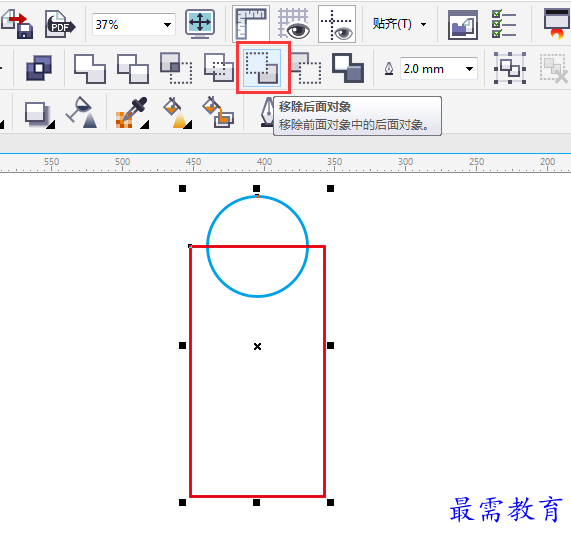Open the 贴齐(T) snap-to dropdown
The height and width of the screenshot is (541, 571).
tap(399, 24)
